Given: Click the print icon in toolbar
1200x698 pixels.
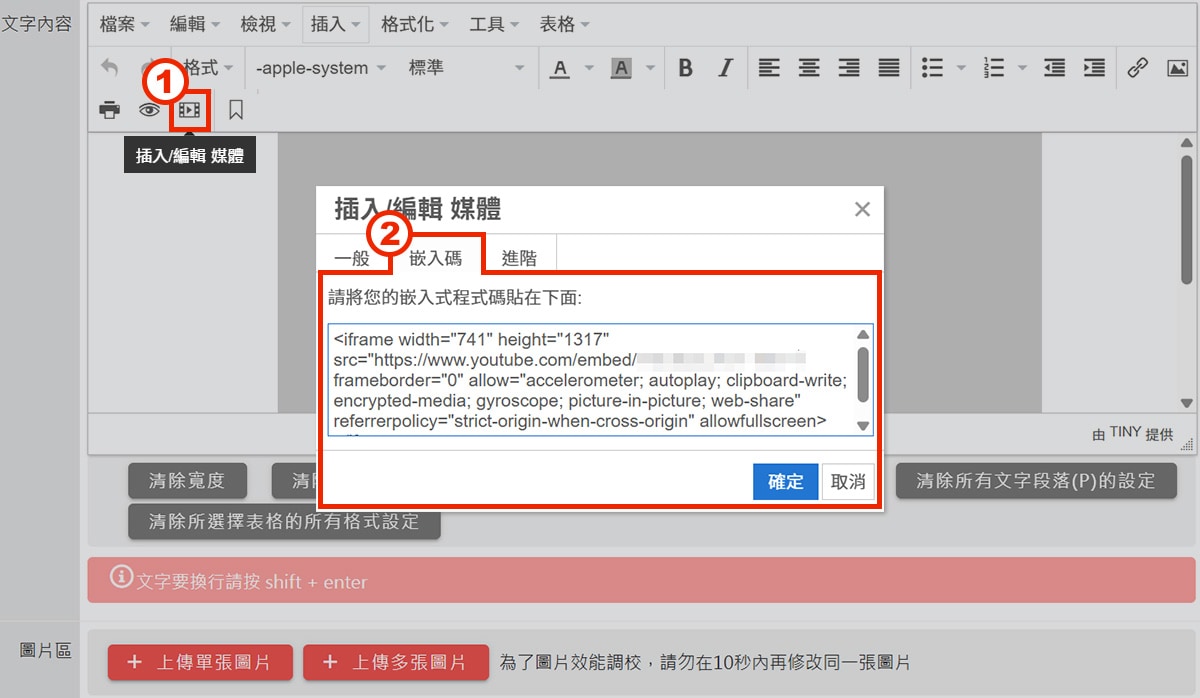Looking at the screenshot, I should click(109, 110).
